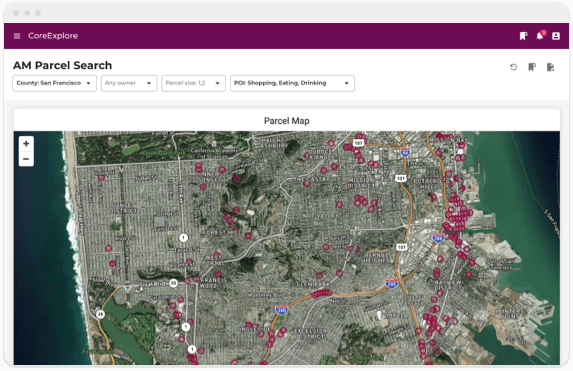The width and height of the screenshot is (573, 371).
Task: Save search with the bookmark icon below header
Action: (532, 67)
